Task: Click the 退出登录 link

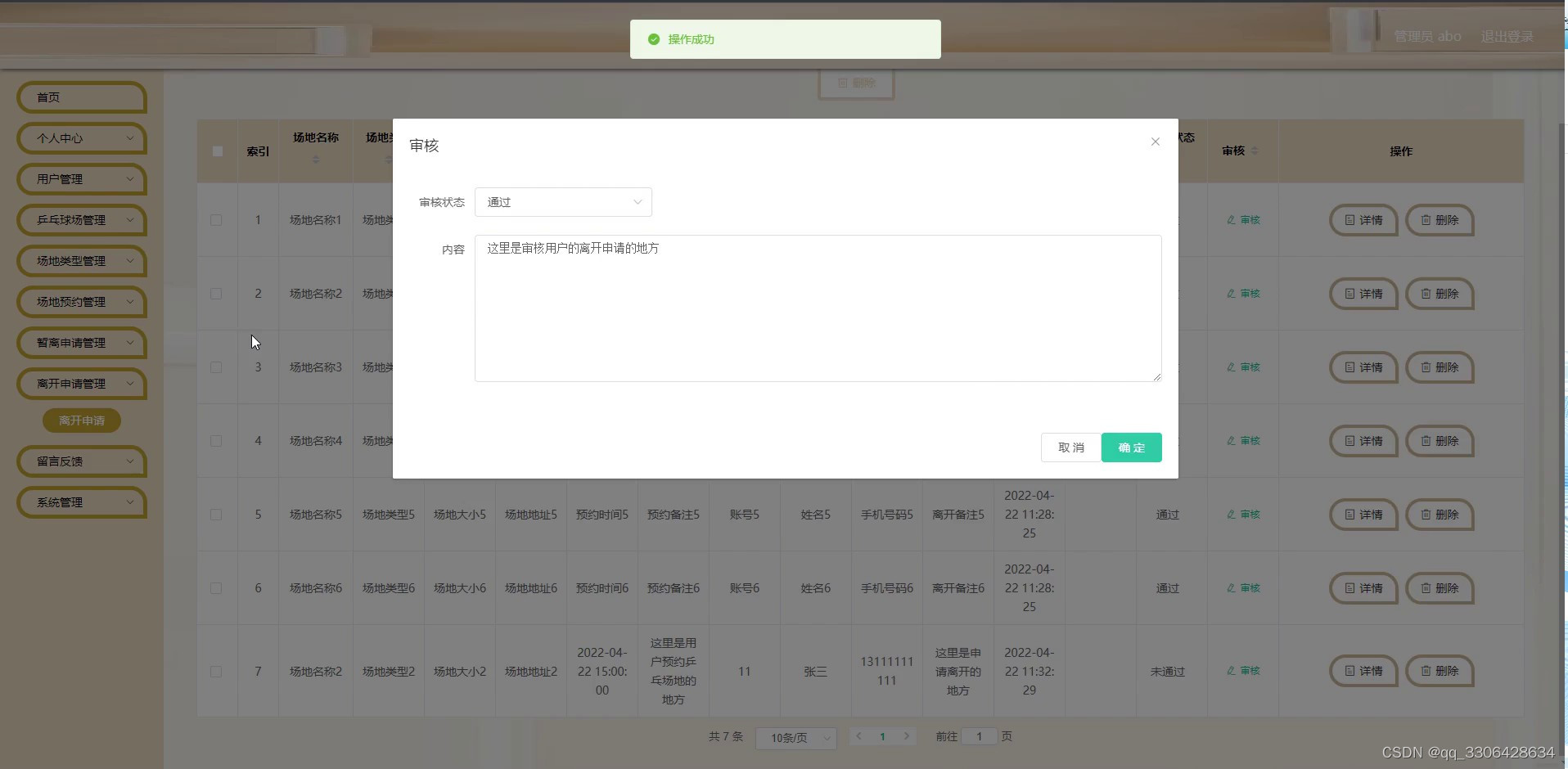Action: [1507, 37]
